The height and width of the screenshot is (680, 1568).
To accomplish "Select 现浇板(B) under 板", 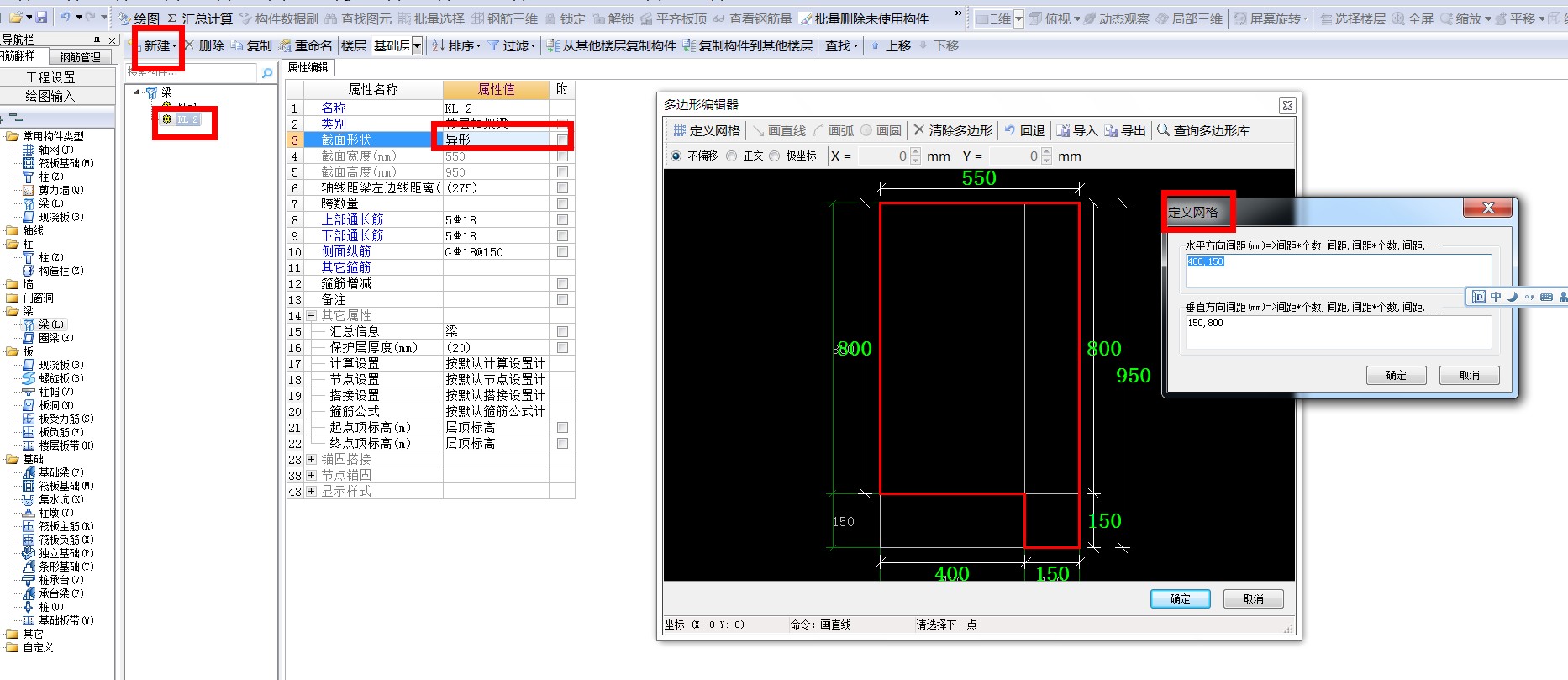I will (x=53, y=365).
